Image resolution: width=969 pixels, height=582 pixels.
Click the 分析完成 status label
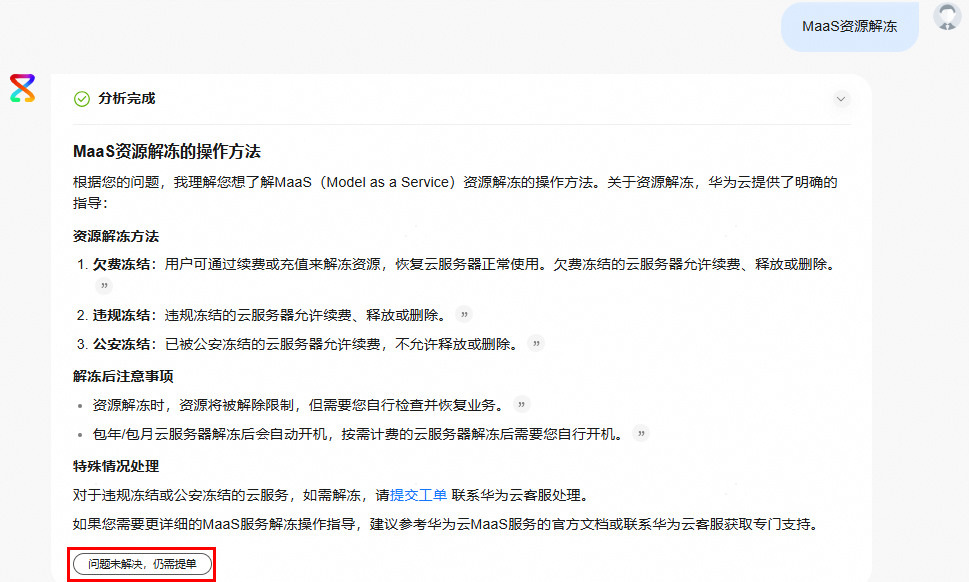126,99
